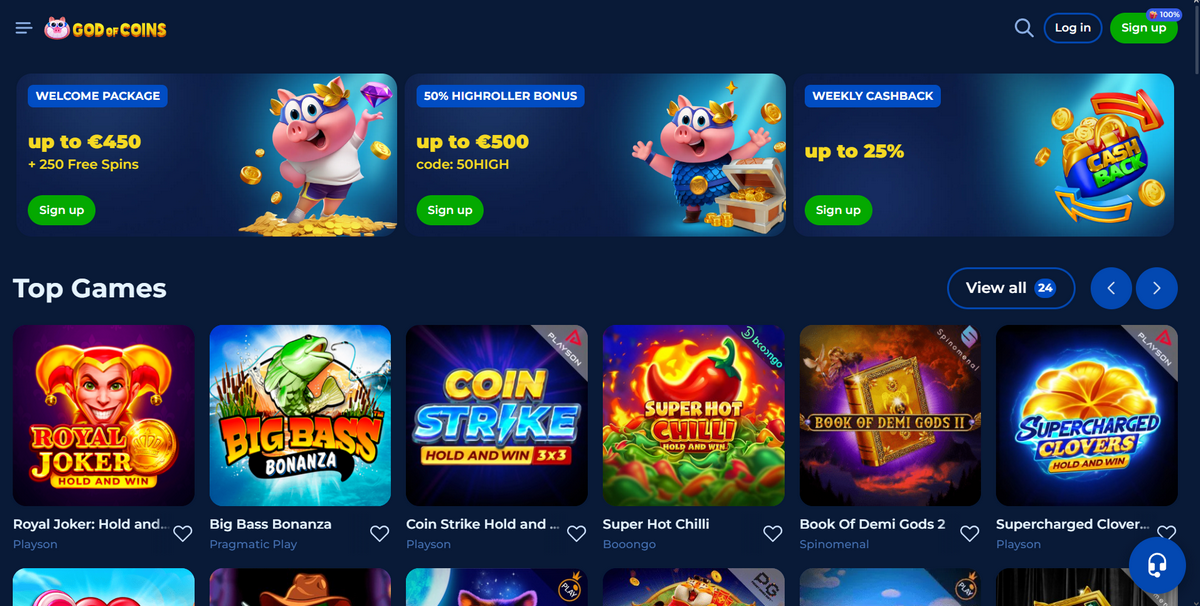Open the hamburger menu icon

pos(24,28)
